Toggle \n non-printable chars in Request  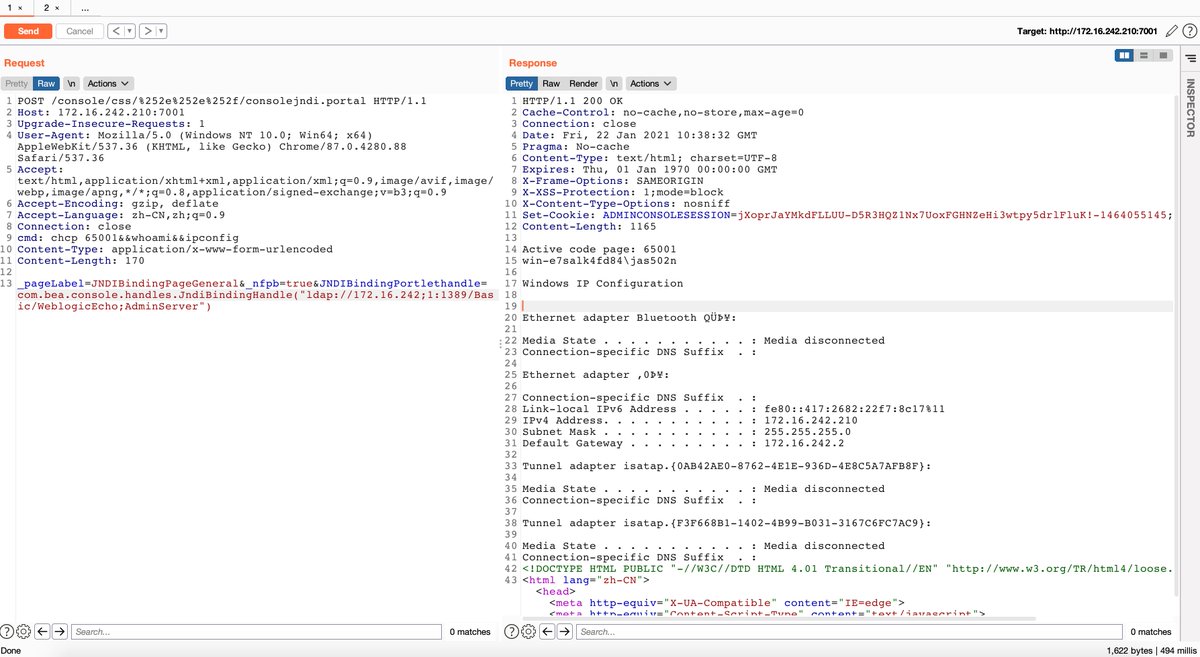pyautogui.click(x=72, y=84)
